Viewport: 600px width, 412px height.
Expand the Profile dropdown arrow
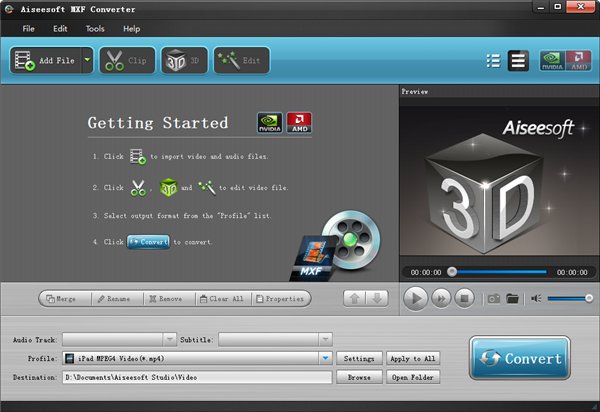(325, 358)
